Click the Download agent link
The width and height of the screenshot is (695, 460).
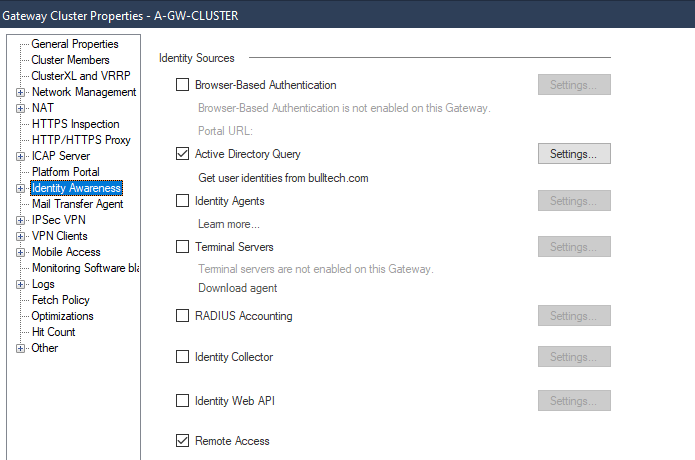(238, 288)
